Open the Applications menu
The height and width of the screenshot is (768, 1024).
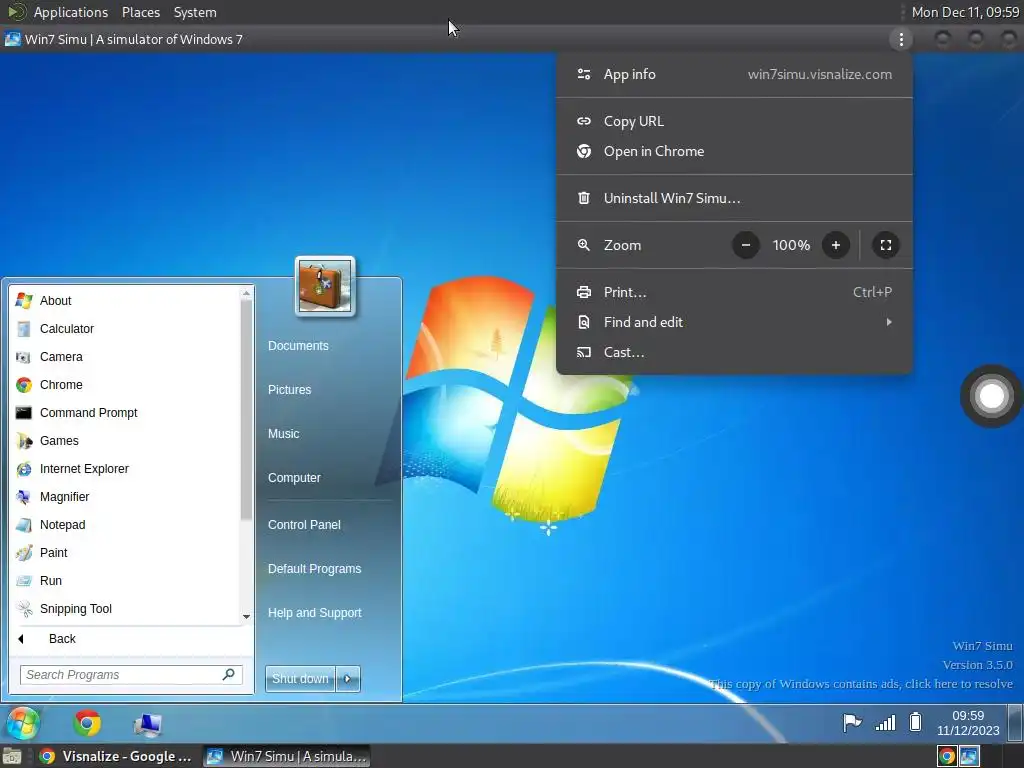(71, 12)
